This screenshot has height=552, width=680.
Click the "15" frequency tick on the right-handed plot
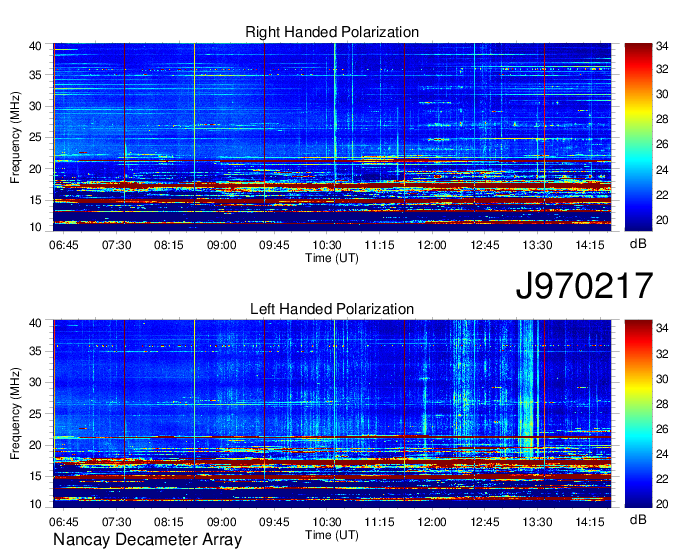[35, 200]
